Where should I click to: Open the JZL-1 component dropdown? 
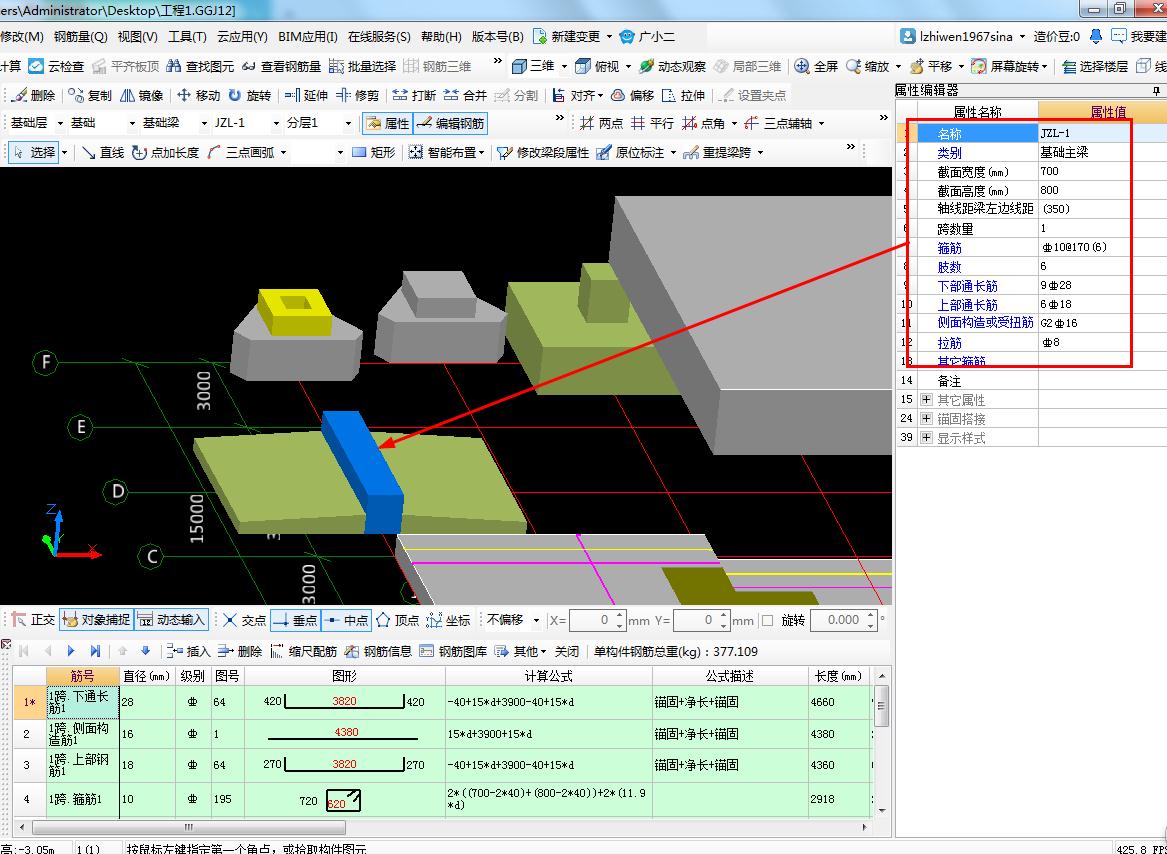tap(276, 124)
